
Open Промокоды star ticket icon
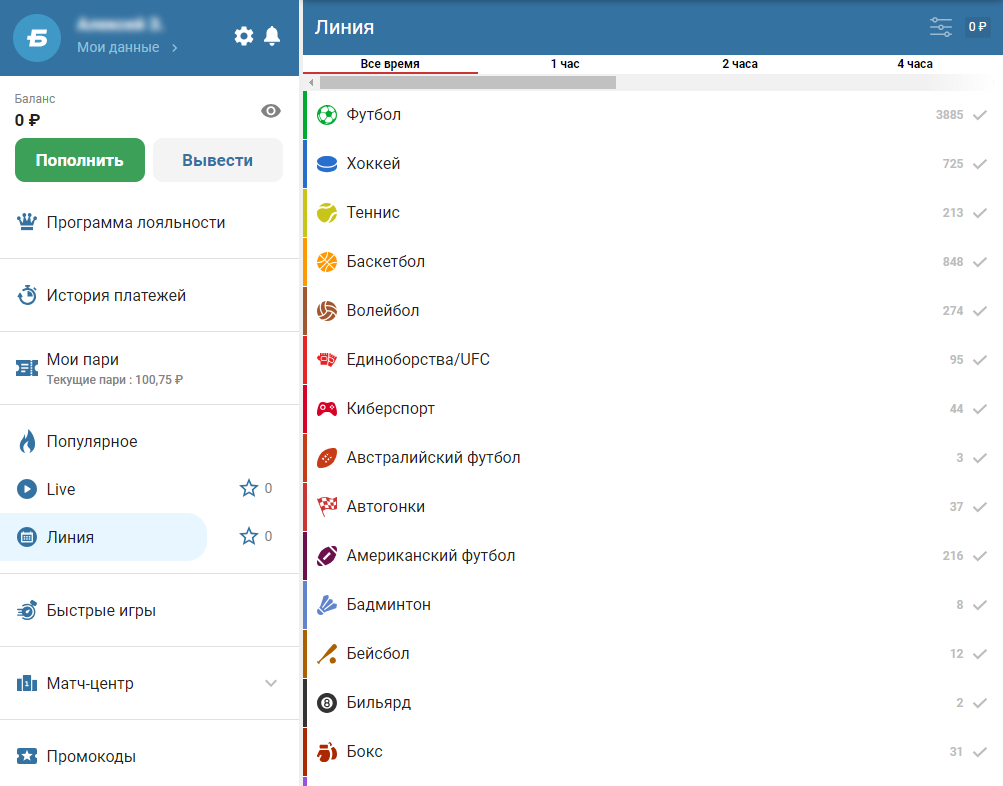[27, 756]
